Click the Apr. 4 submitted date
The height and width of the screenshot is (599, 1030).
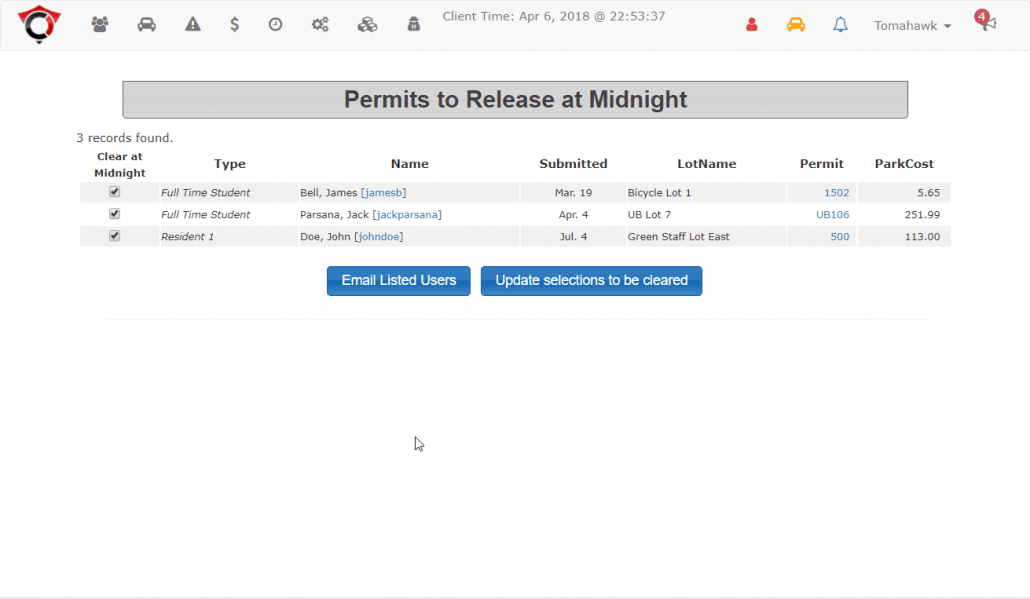pyautogui.click(x=573, y=215)
